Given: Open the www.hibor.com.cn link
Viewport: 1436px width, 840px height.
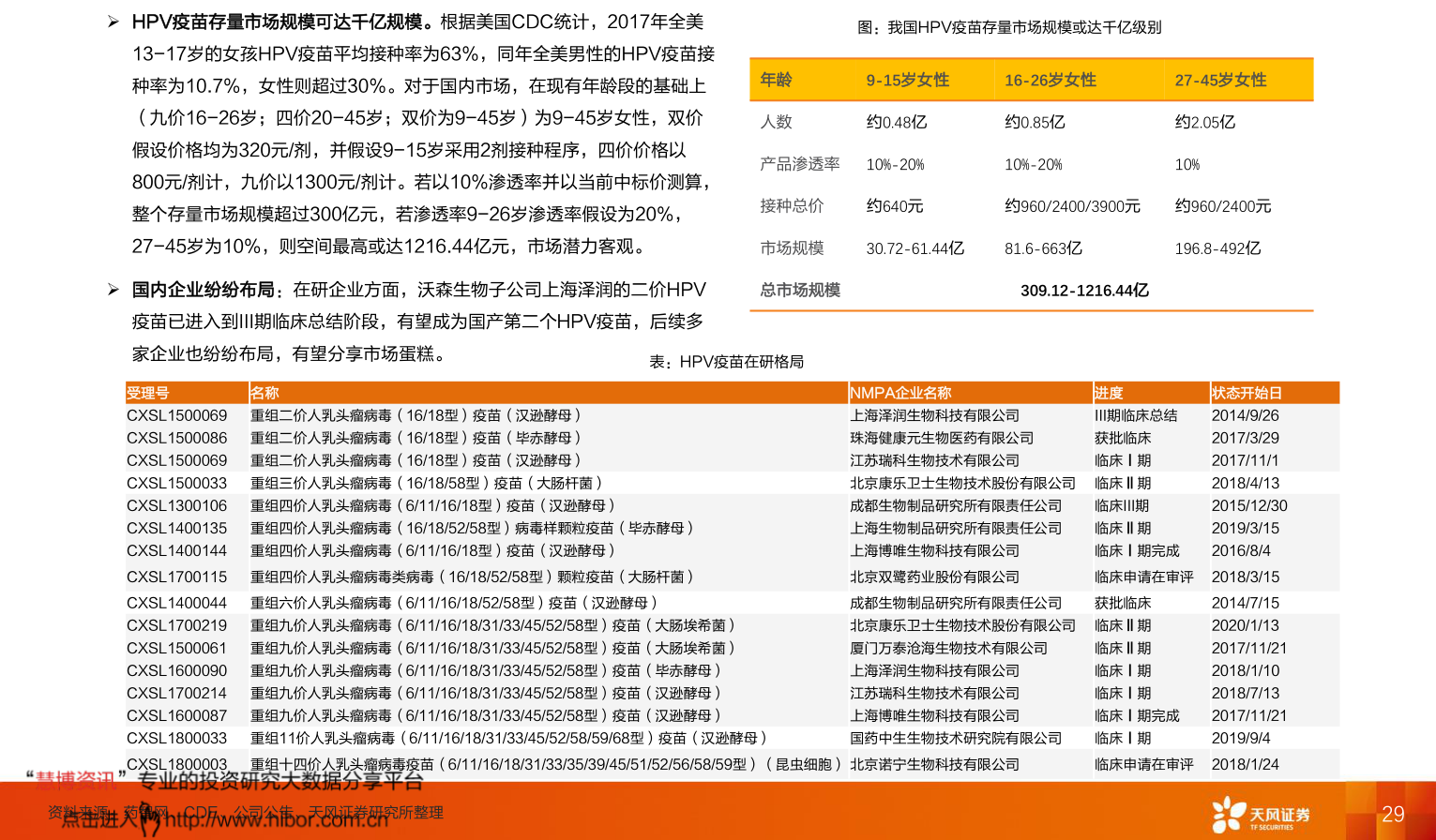Looking at the screenshot, I should click(277, 820).
